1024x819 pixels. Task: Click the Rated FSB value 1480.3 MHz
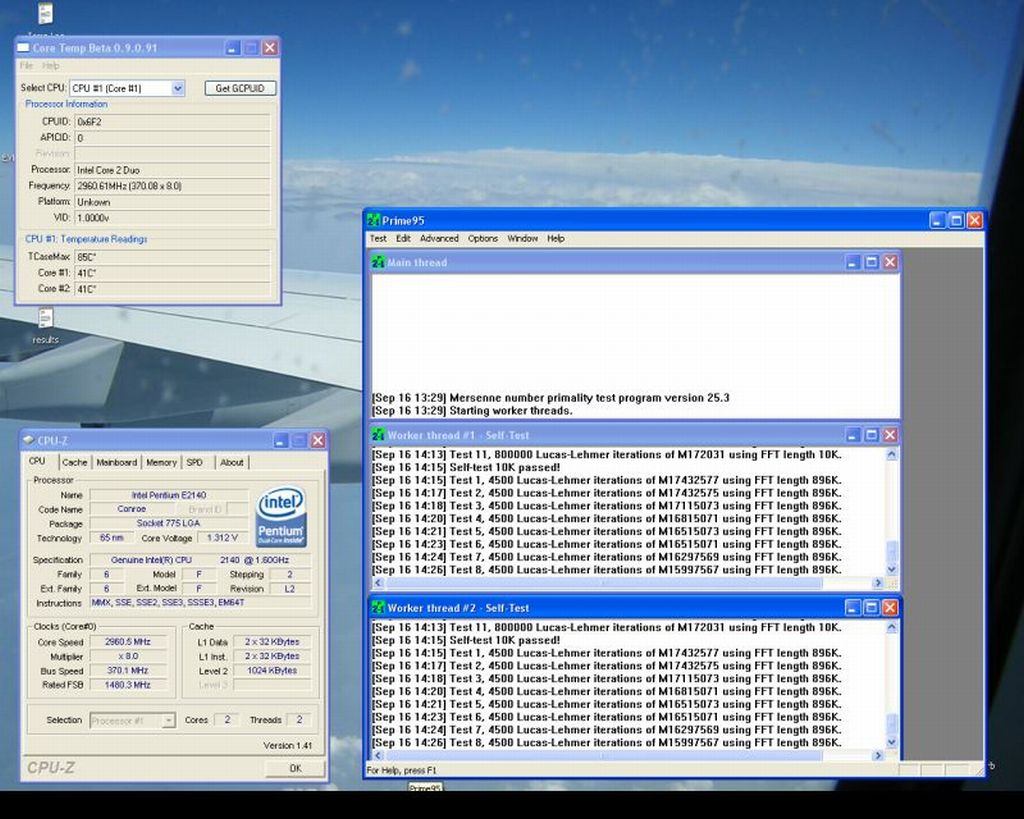128,685
